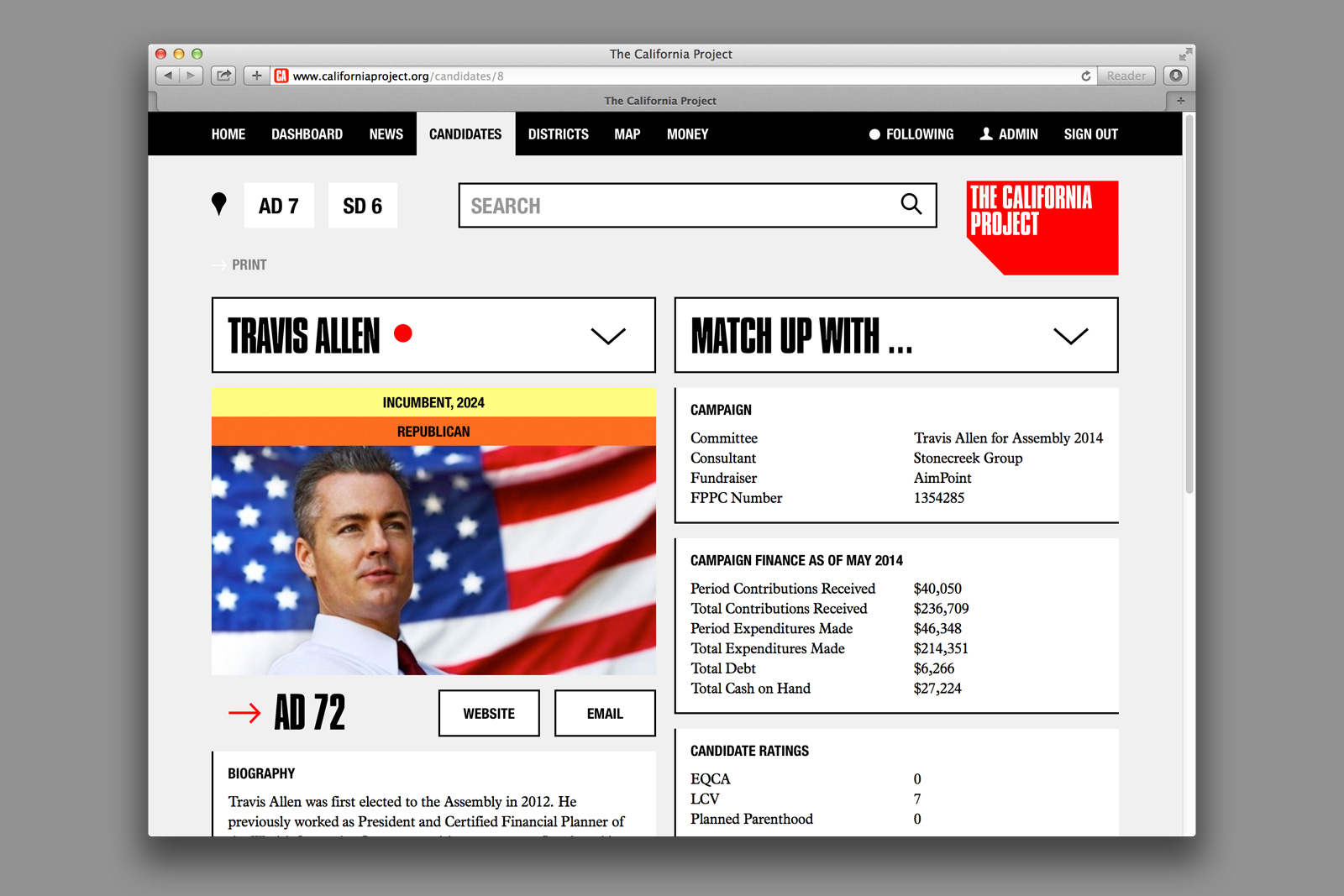Click the browser share icon
Viewport: 1344px width, 896px height.
[223, 76]
